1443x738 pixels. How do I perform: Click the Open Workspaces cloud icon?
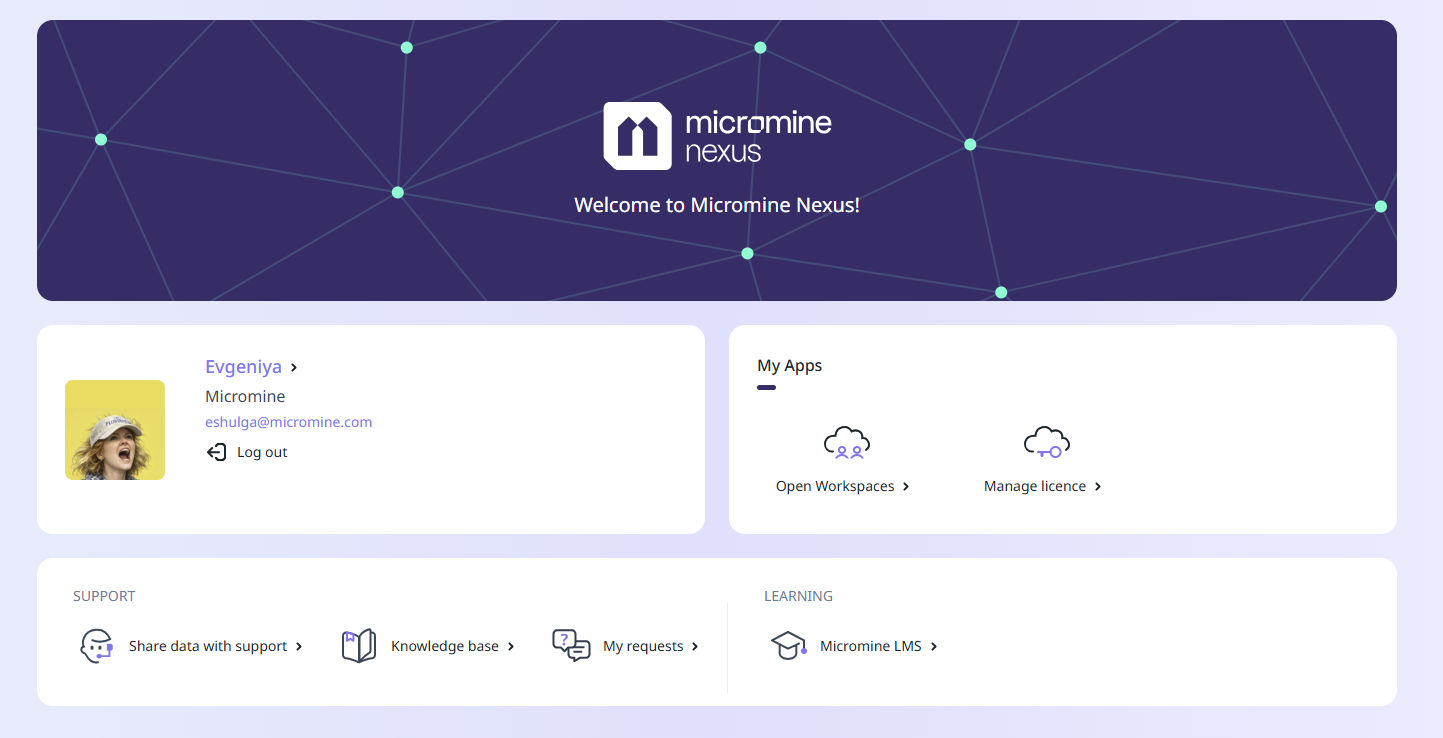coord(846,442)
